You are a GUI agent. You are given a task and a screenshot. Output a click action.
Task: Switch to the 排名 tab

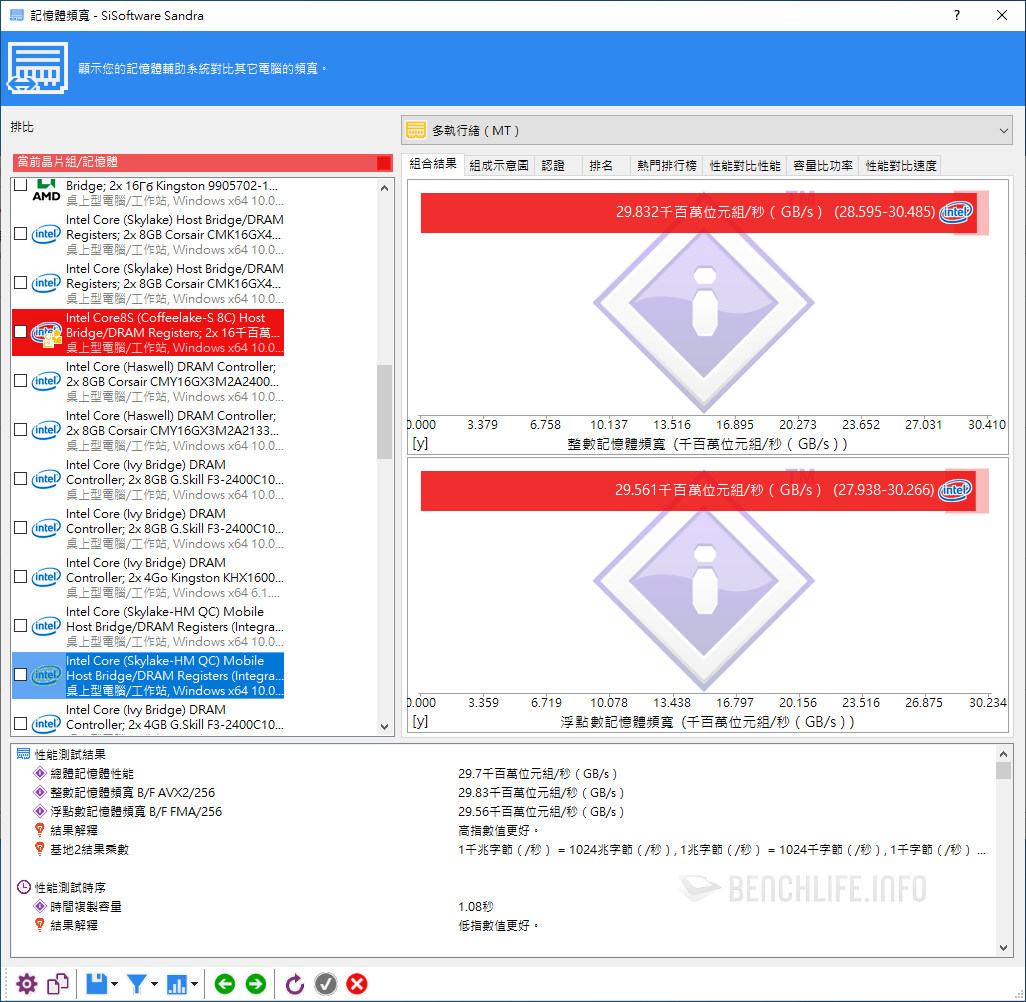[602, 166]
